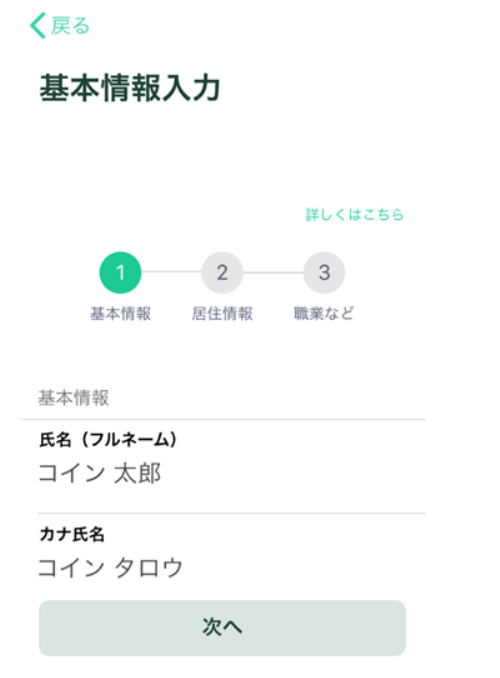Image resolution: width=500 pixels, height=678 pixels.
Task: Click the divider between name and kana fields
Action: tap(232, 513)
